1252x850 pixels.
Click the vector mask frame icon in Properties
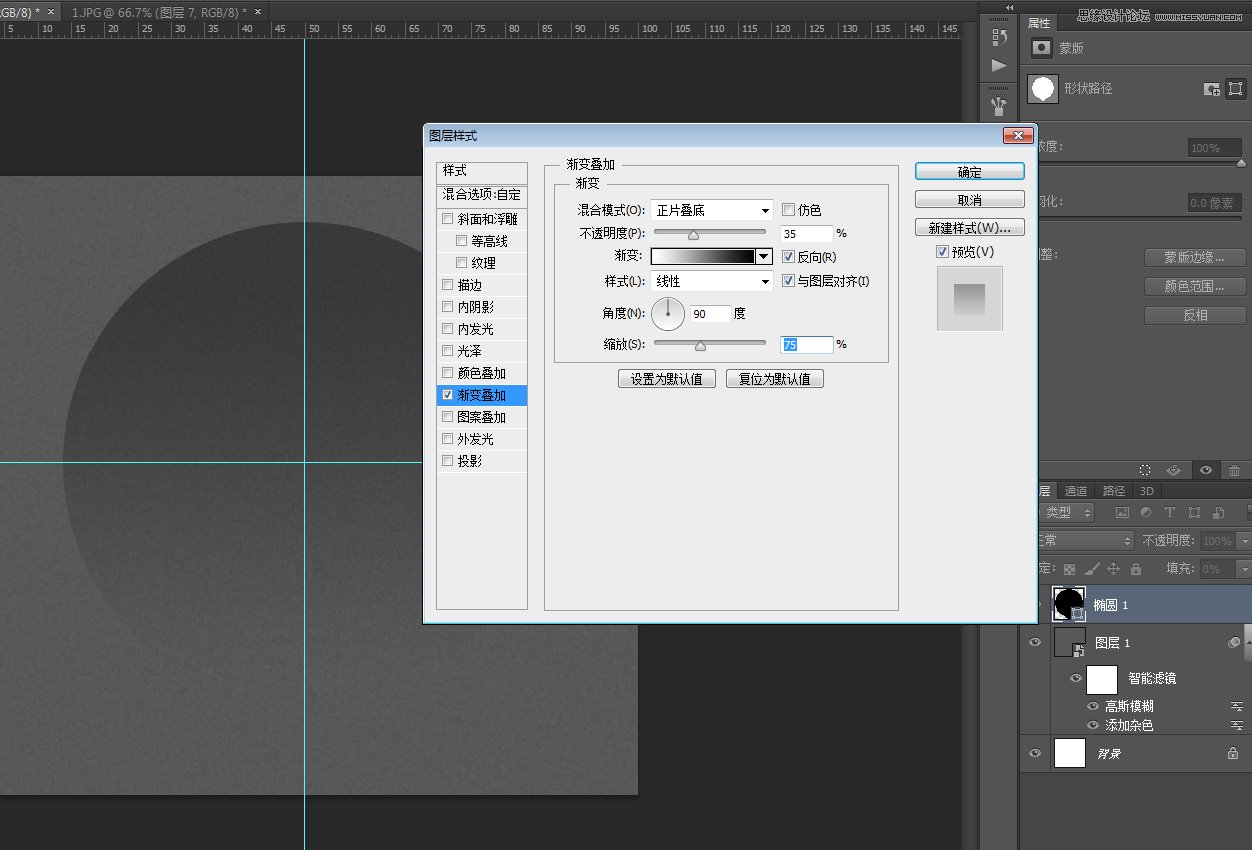click(1237, 88)
